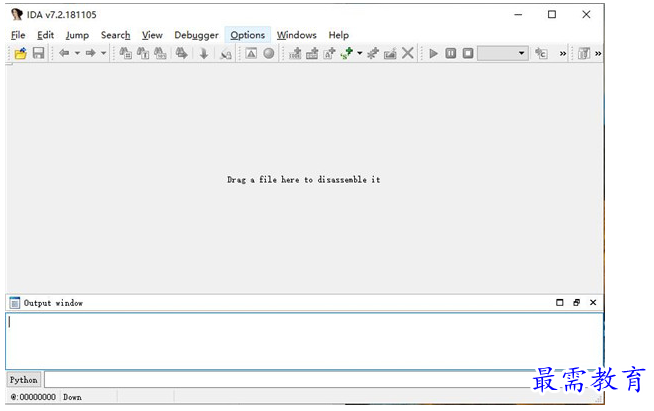This screenshot has width=654, height=411.
Task: Click the first binoculars search icon
Action: tap(125, 53)
